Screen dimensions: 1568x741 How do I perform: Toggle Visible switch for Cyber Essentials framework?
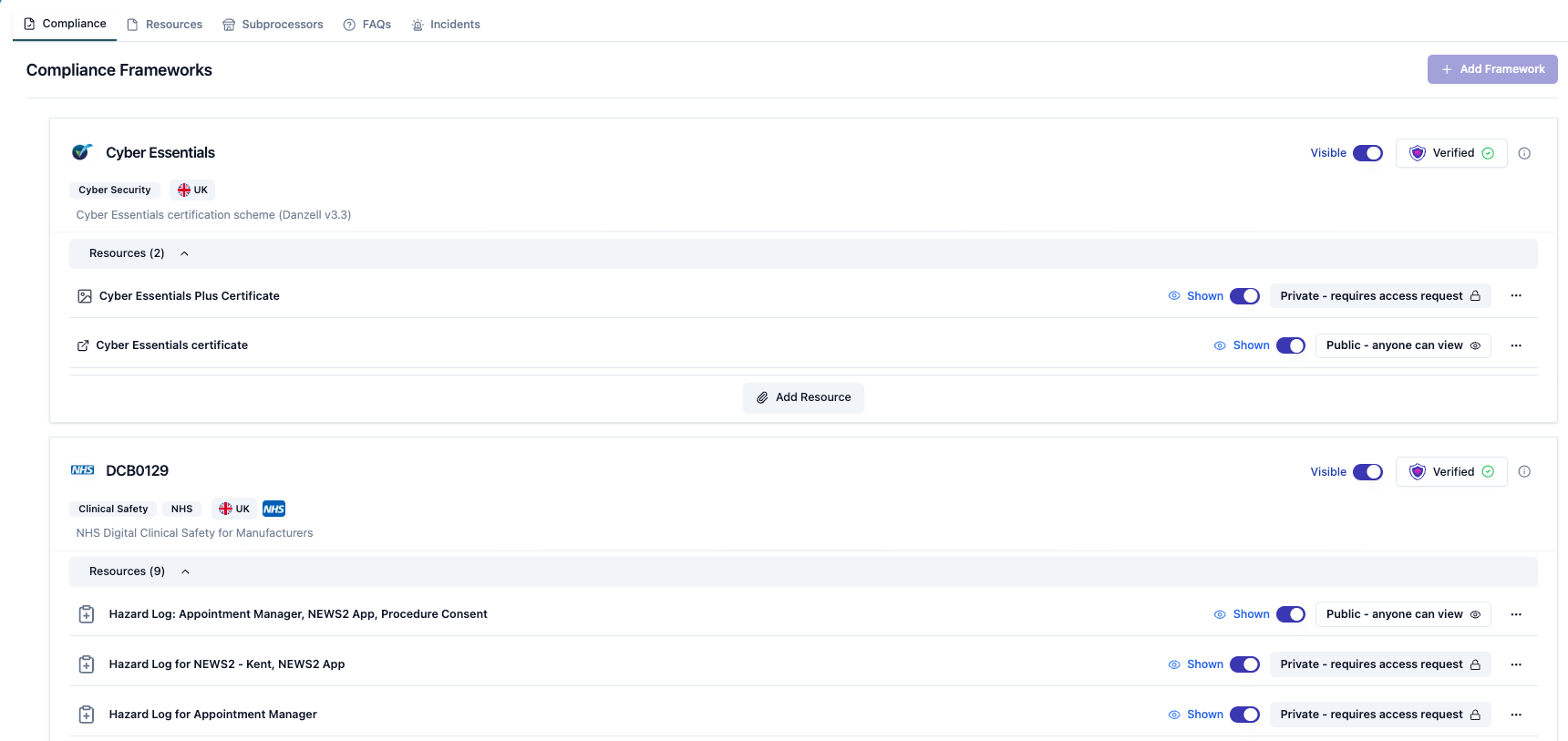(x=1367, y=153)
